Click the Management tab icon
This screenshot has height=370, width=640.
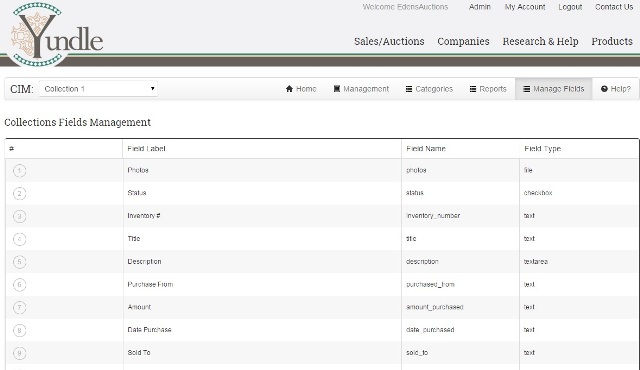(337, 89)
